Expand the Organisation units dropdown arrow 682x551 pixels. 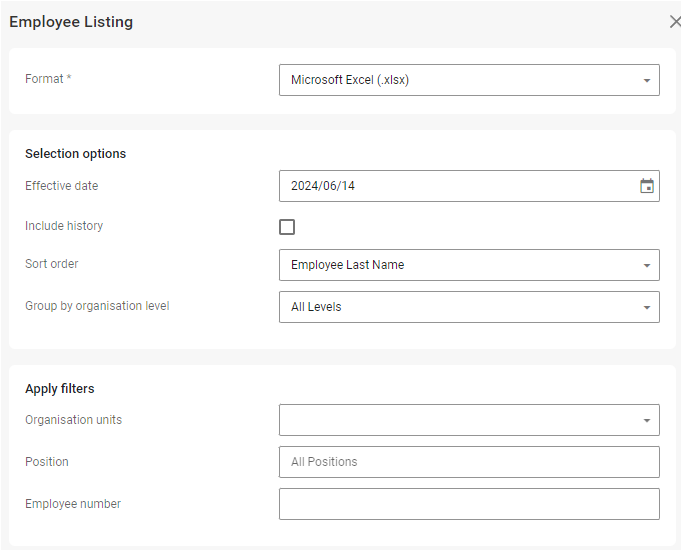(x=646, y=421)
